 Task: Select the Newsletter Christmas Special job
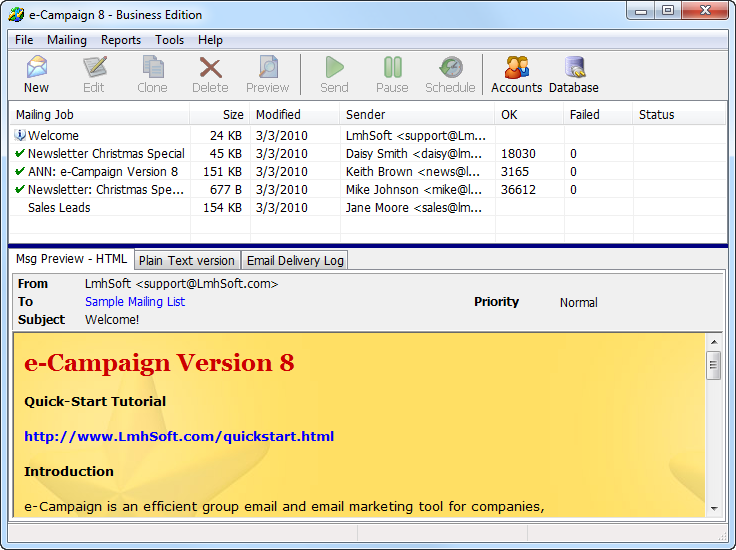(x=368, y=153)
